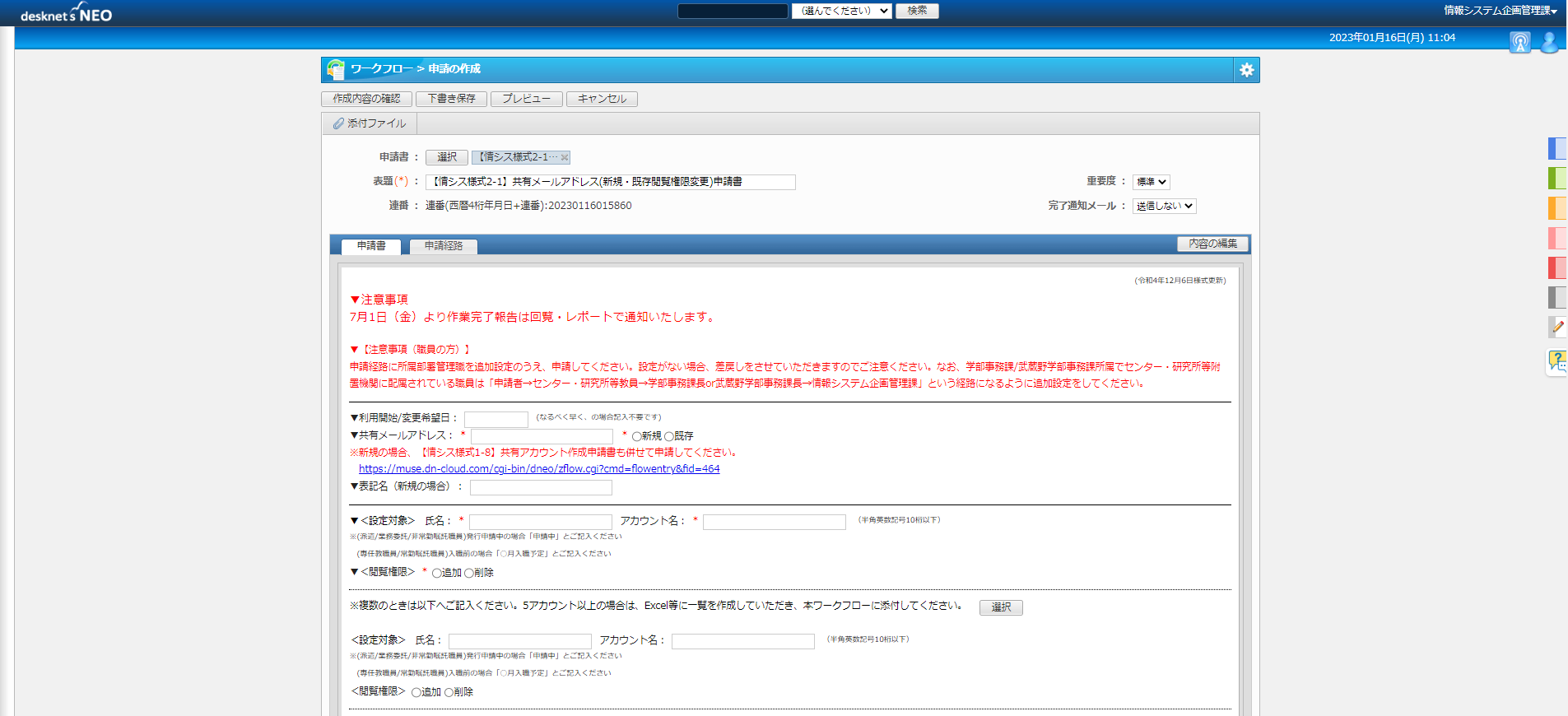Viewport: 1568px width, 716px height.
Task: Open the workflow application icon in header
Action: click(x=335, y=70)
